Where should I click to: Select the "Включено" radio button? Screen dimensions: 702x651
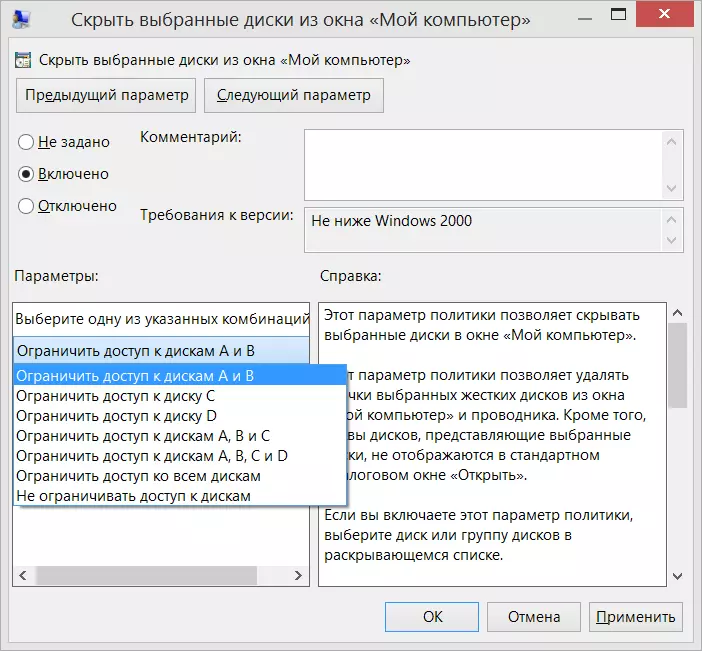click(27, 174)
